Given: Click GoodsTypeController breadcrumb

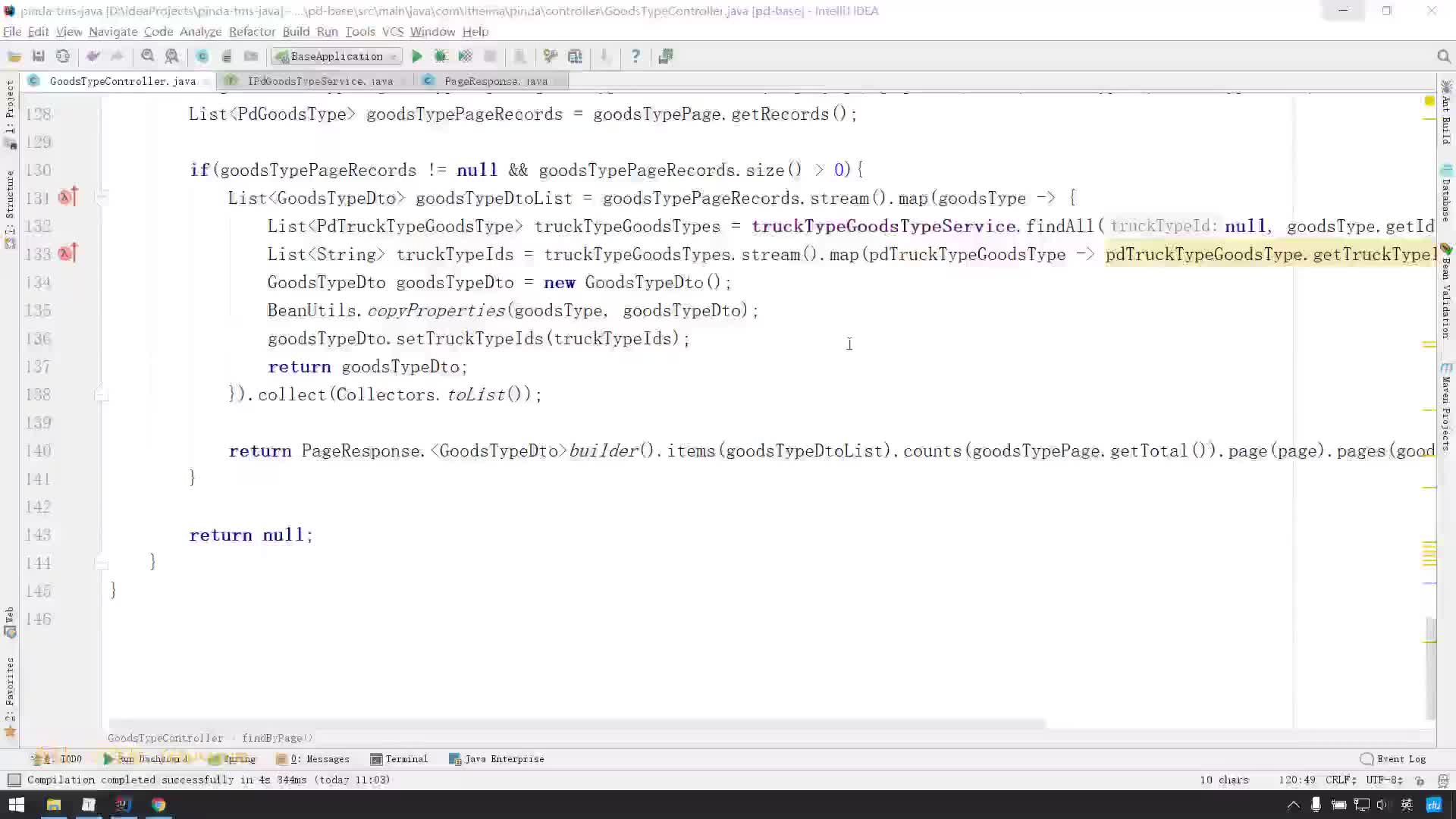Looking at the screenshot, I should 165,738.
